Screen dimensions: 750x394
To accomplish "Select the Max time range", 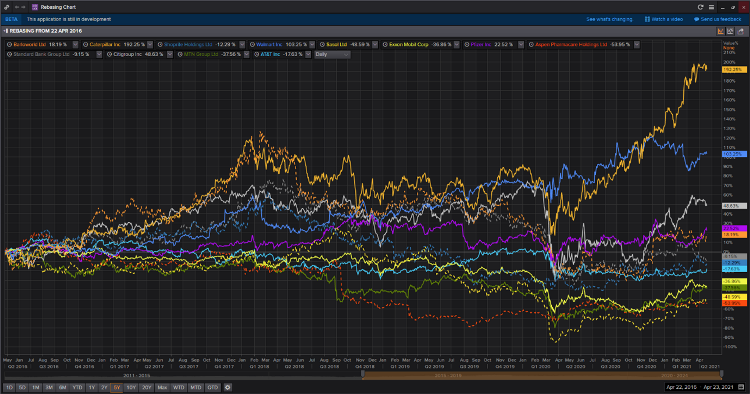I will [x=162, y=387].
